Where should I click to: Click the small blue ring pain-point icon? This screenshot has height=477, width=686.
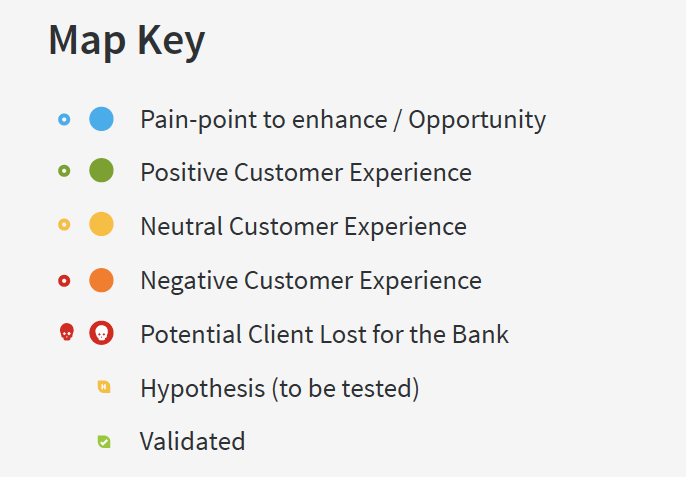tap(64, 120)
